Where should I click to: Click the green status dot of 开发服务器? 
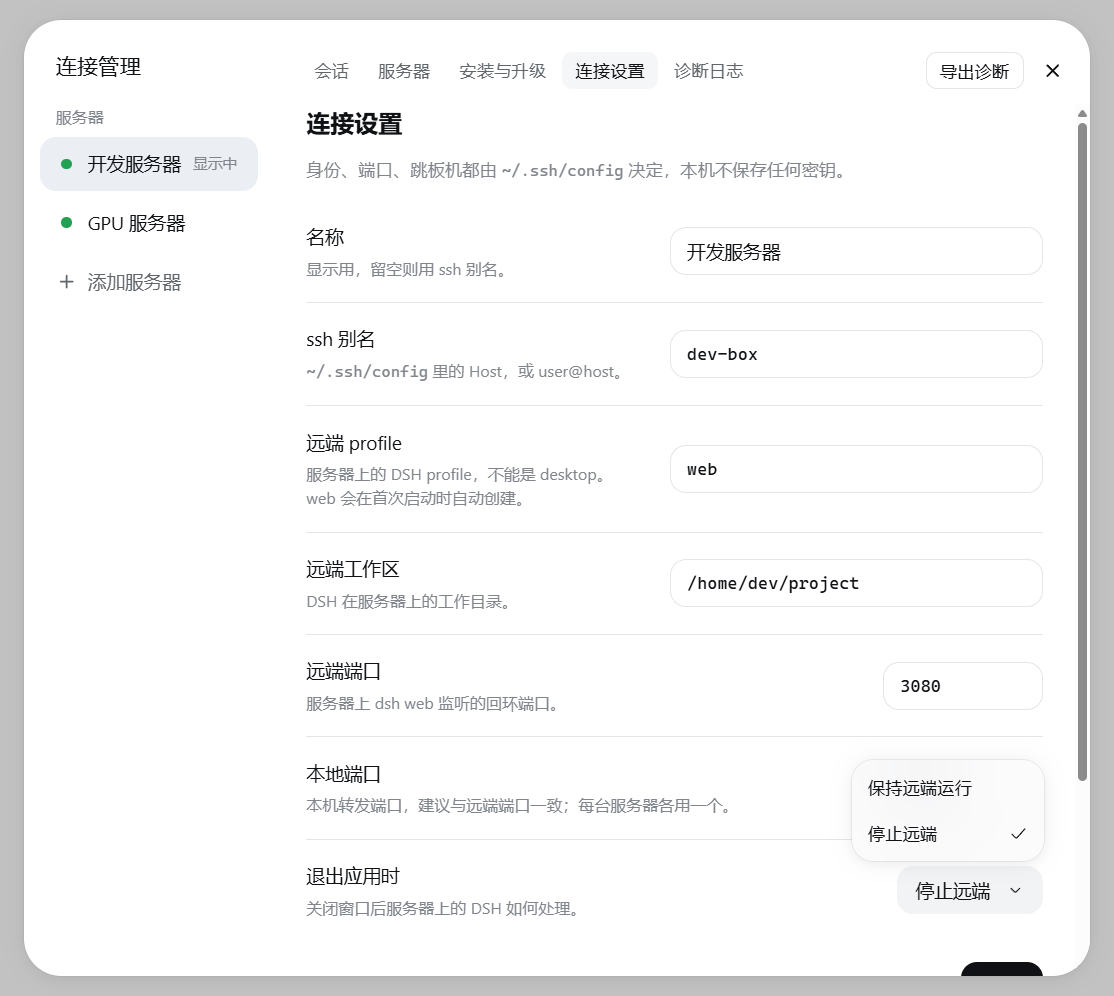[x=67, y=164]
